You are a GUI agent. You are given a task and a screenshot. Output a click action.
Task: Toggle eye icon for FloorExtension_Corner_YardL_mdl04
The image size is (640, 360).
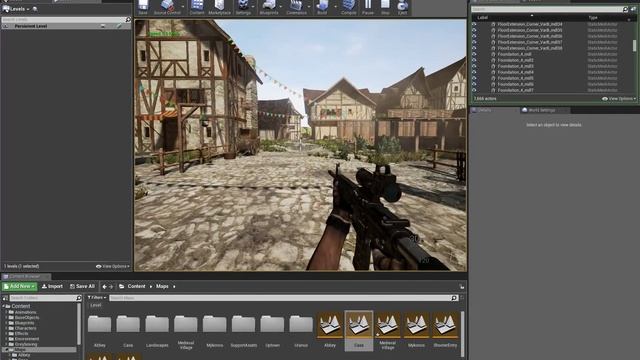[x=474, y=24]
